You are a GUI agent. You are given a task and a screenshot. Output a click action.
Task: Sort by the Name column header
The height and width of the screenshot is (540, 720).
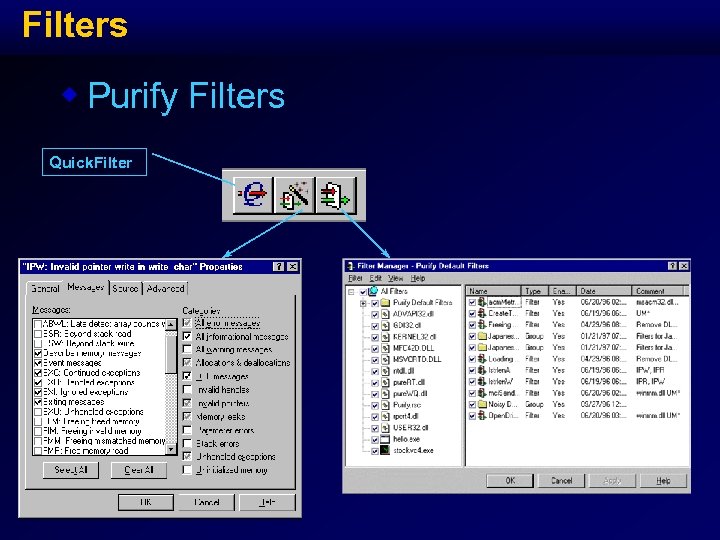pyautogui.click(x=494, y=291)
